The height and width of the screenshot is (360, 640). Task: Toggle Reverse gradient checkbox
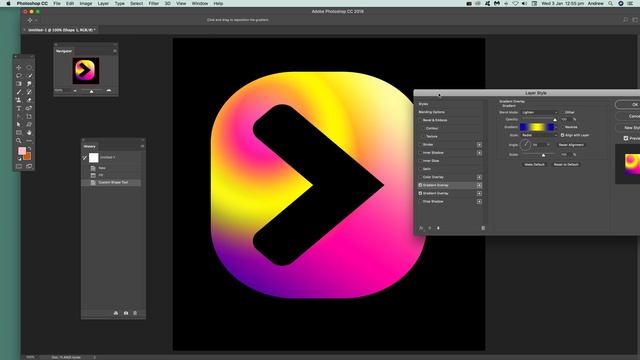[x=562, y=127]
